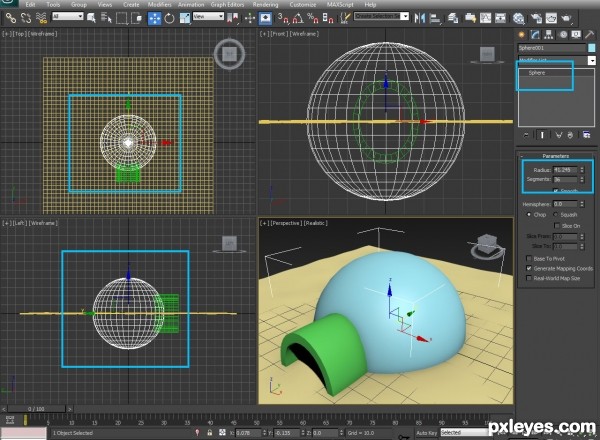Open the Top viewport [+] menu
The image size is (600, 440).
click(7, 34)
